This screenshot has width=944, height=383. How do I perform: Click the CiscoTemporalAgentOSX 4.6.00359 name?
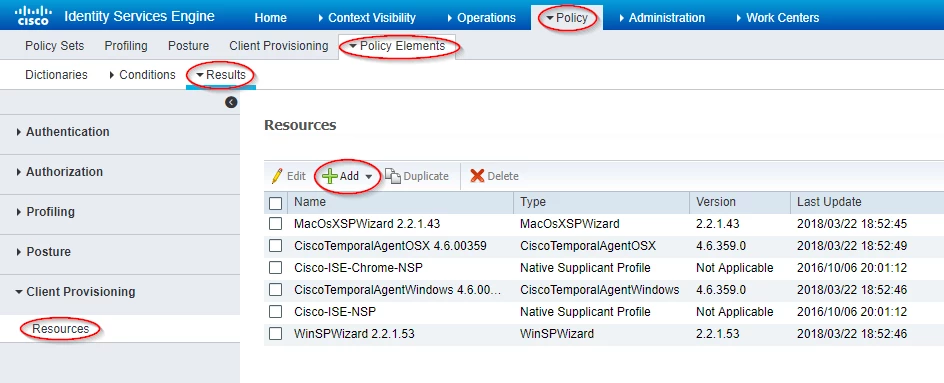(390, 246)
